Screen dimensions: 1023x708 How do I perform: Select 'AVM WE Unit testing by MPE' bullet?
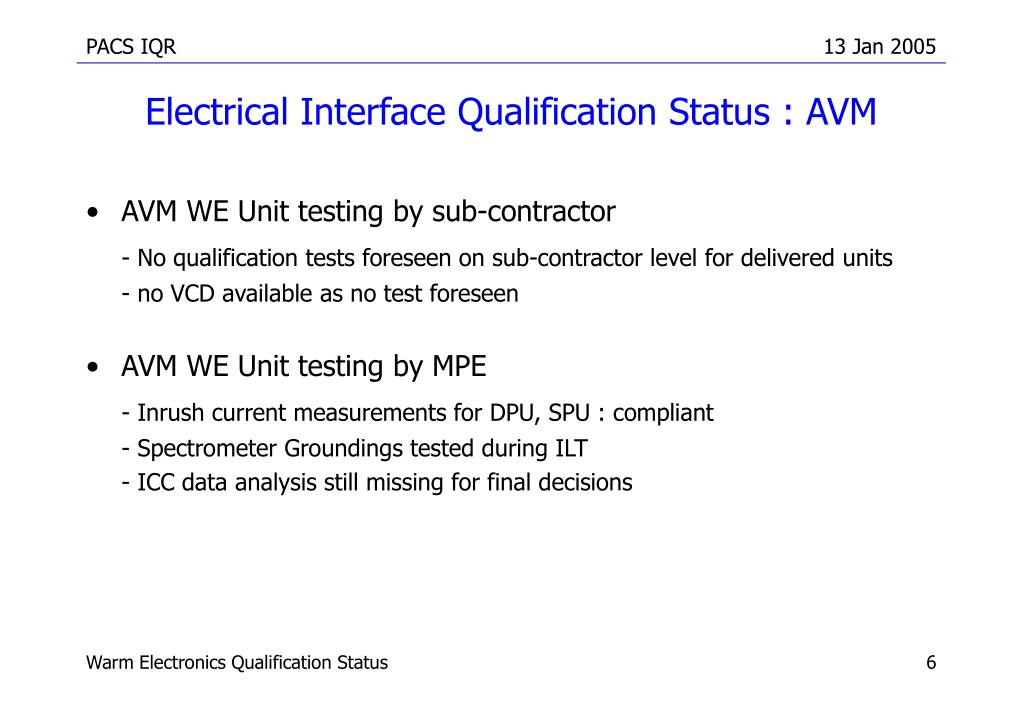(304, 367)
